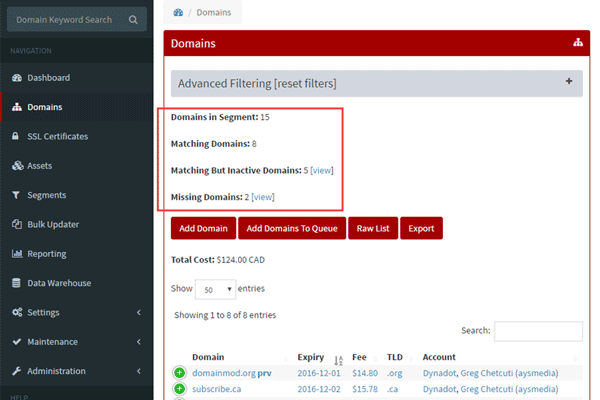Image resolution: width=600 pixels, height=400 pixels.
Task: Click the green plus icon beside subscribe.ca
Action: pos(179,390)
